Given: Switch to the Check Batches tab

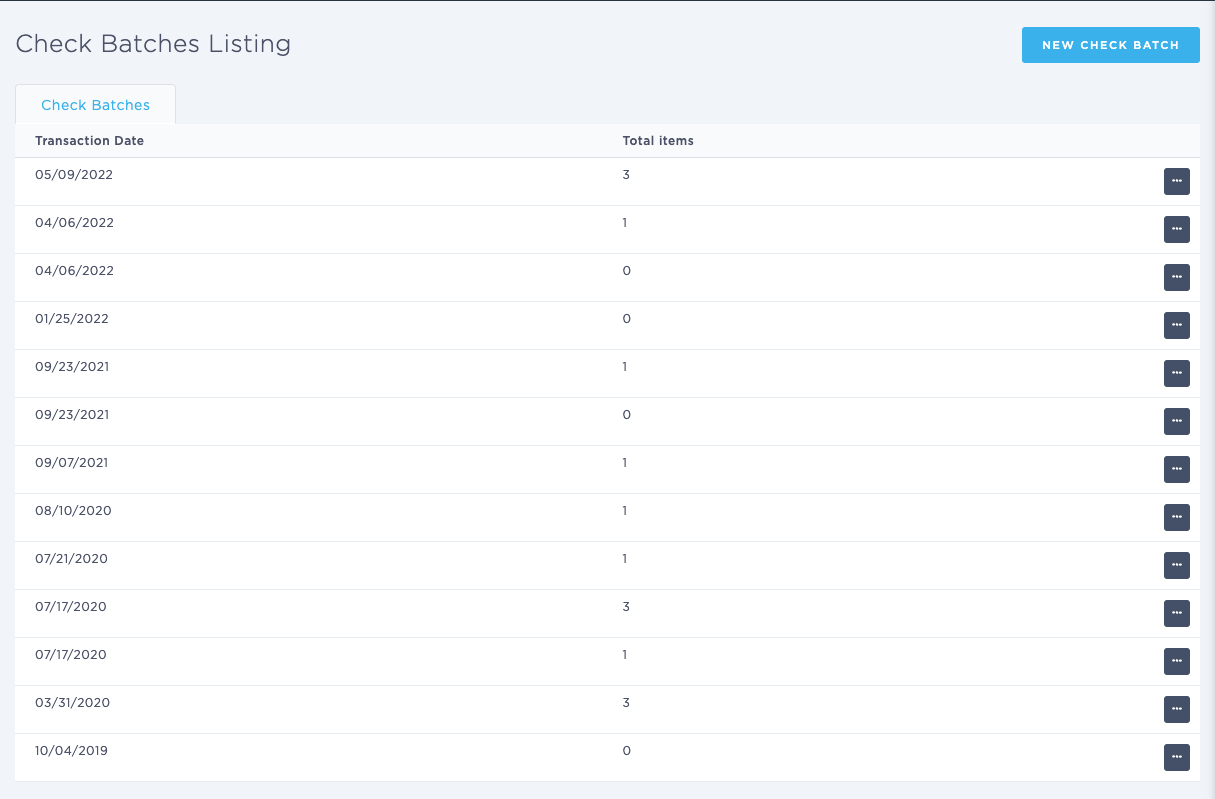Looking at the screenshot, I should click(95, 105).
